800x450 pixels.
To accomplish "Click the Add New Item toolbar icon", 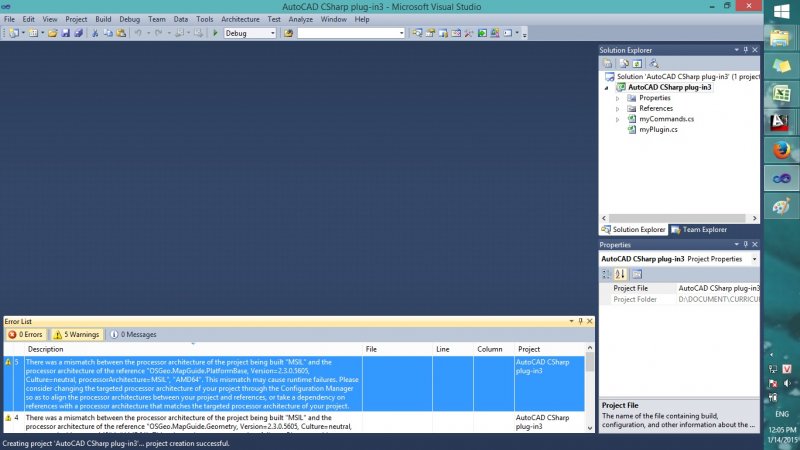I will pyautogui.click(x=33, y=33).
